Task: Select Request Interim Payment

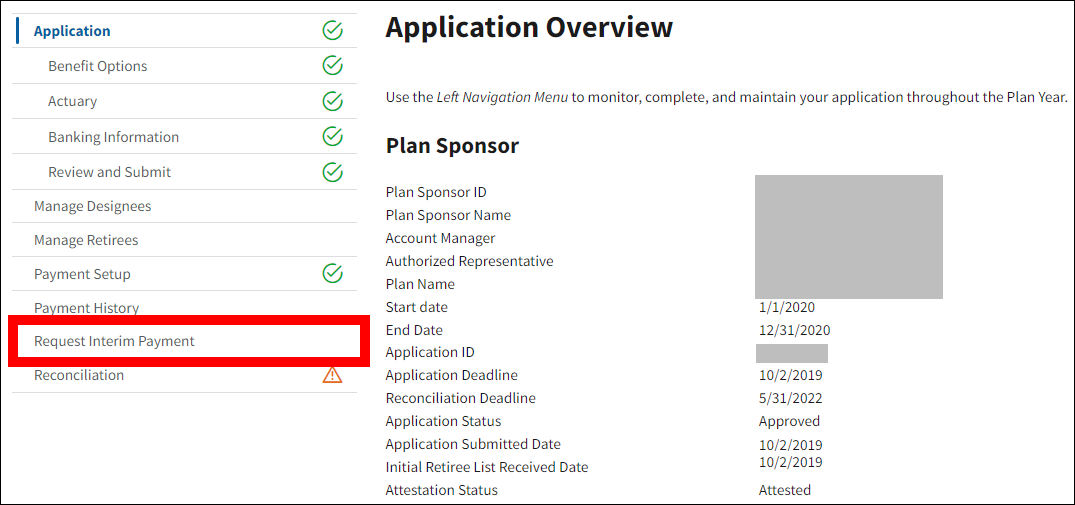Action: pyautogui.click(x=114, y=341)
